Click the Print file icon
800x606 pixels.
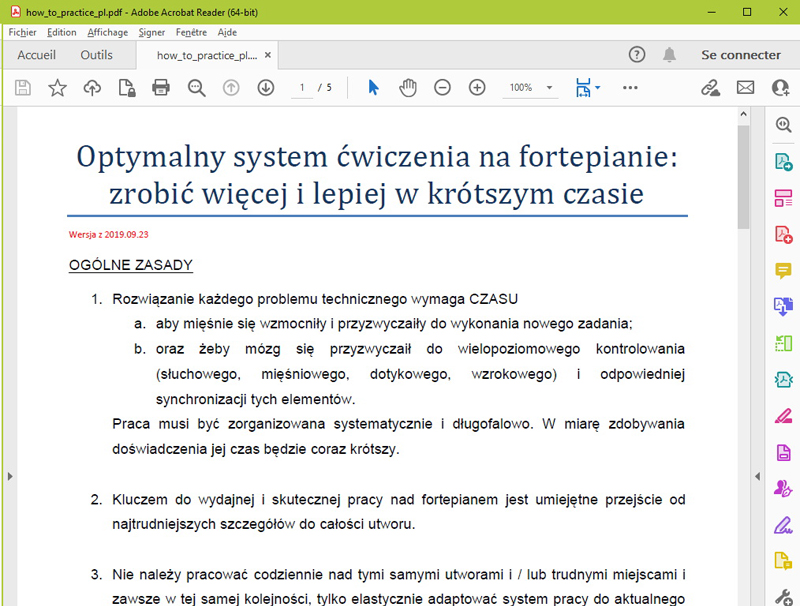(160, 88)
